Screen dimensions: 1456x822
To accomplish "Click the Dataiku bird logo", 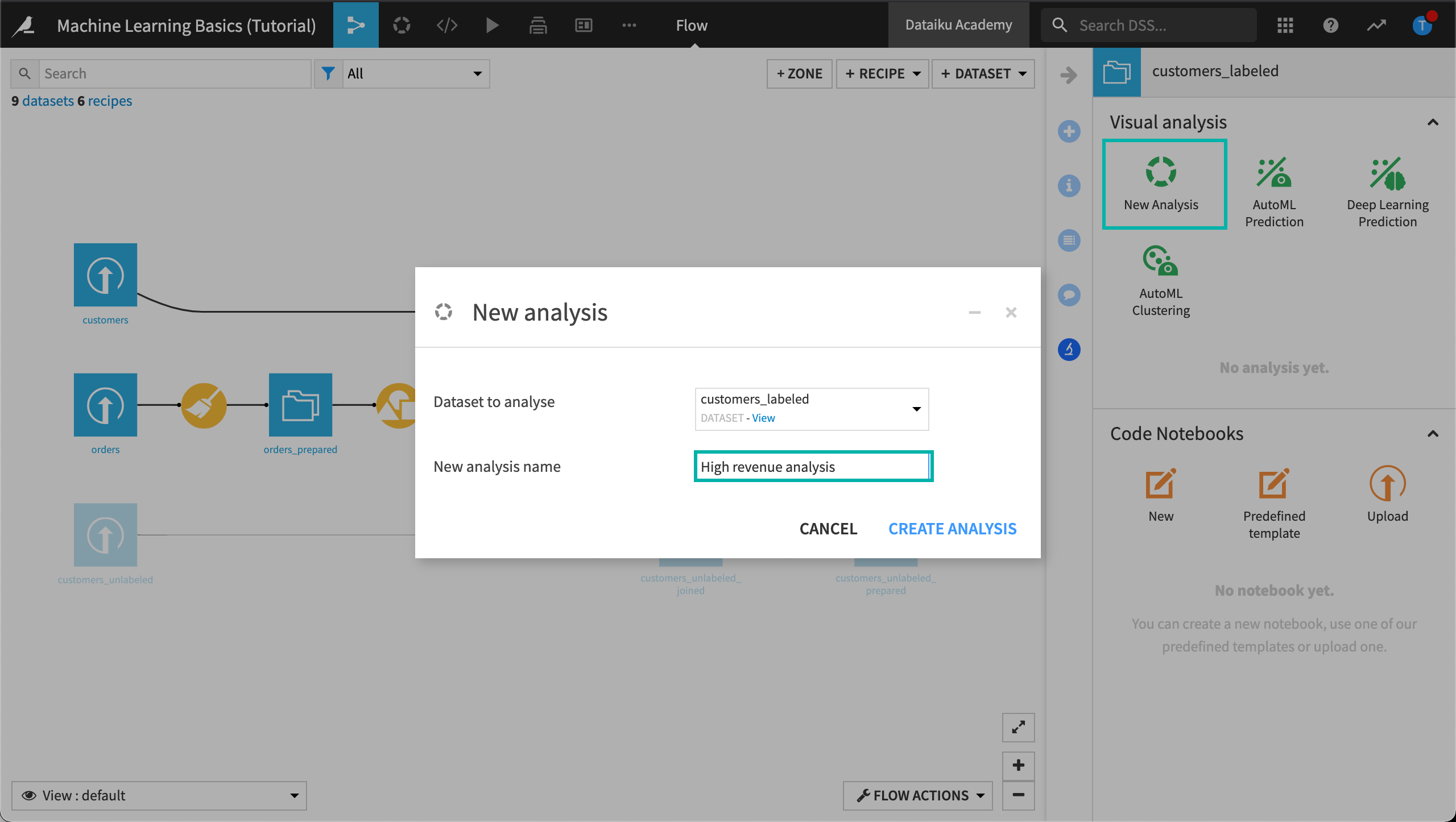I will pyautogui.click(x=24, y=25).
